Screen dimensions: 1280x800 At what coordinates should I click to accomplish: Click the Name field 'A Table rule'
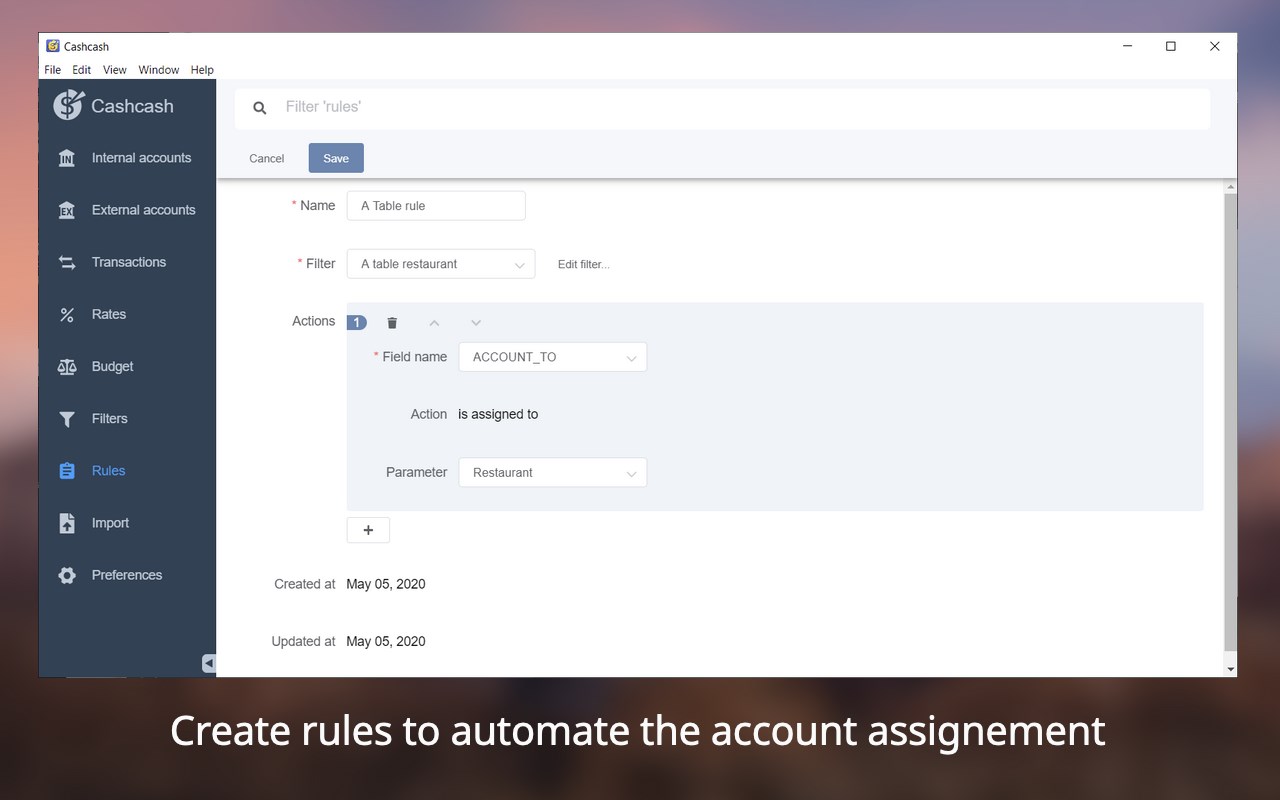[436, 206]
